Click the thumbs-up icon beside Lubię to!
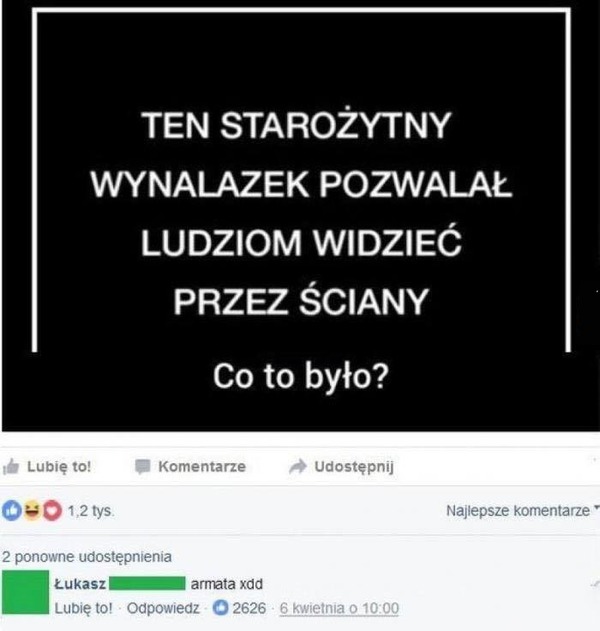Image resolution: width=600 pixels, height=631 pixels. (11, 466)
